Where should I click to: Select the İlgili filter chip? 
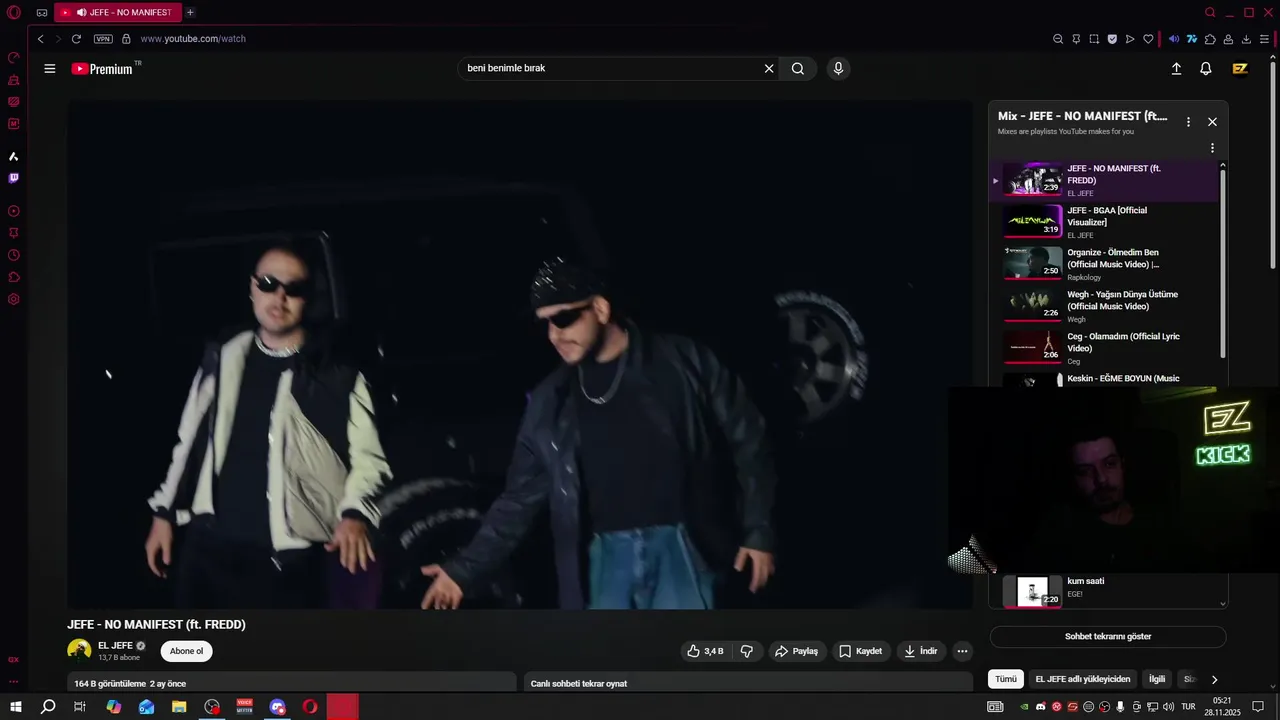[x=1157, y=679]
